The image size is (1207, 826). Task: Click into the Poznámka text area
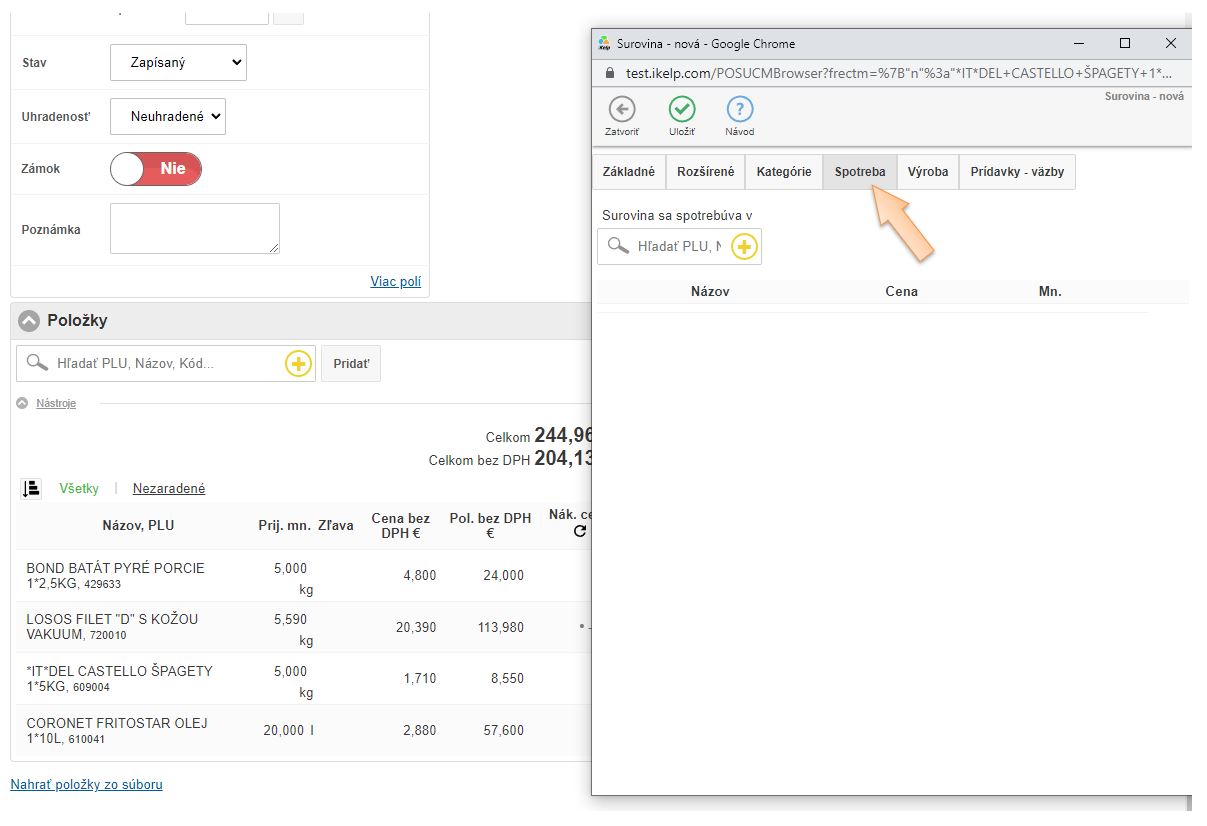point(194,229)
